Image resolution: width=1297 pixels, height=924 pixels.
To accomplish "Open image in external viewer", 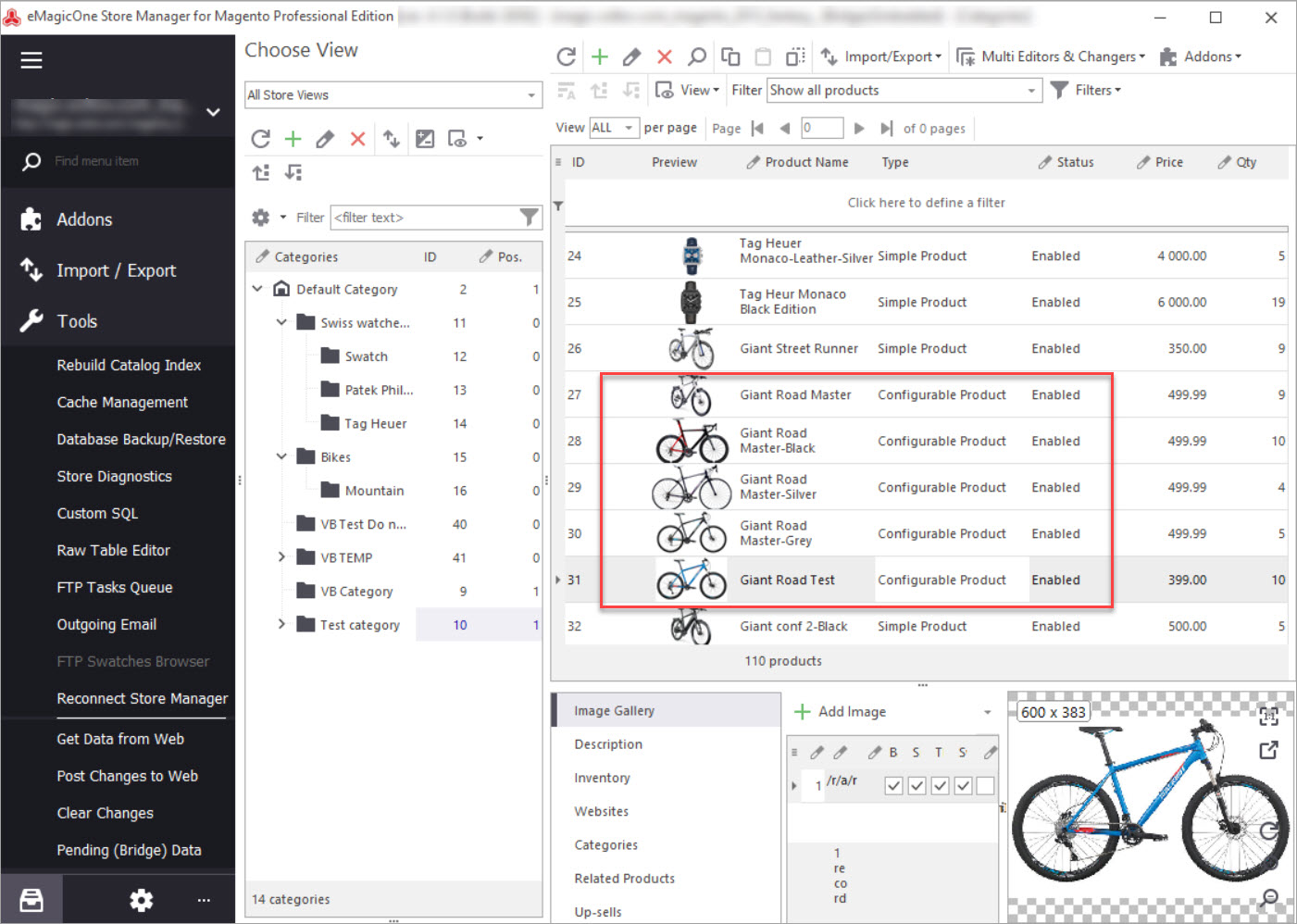I will pos(1269,750).
